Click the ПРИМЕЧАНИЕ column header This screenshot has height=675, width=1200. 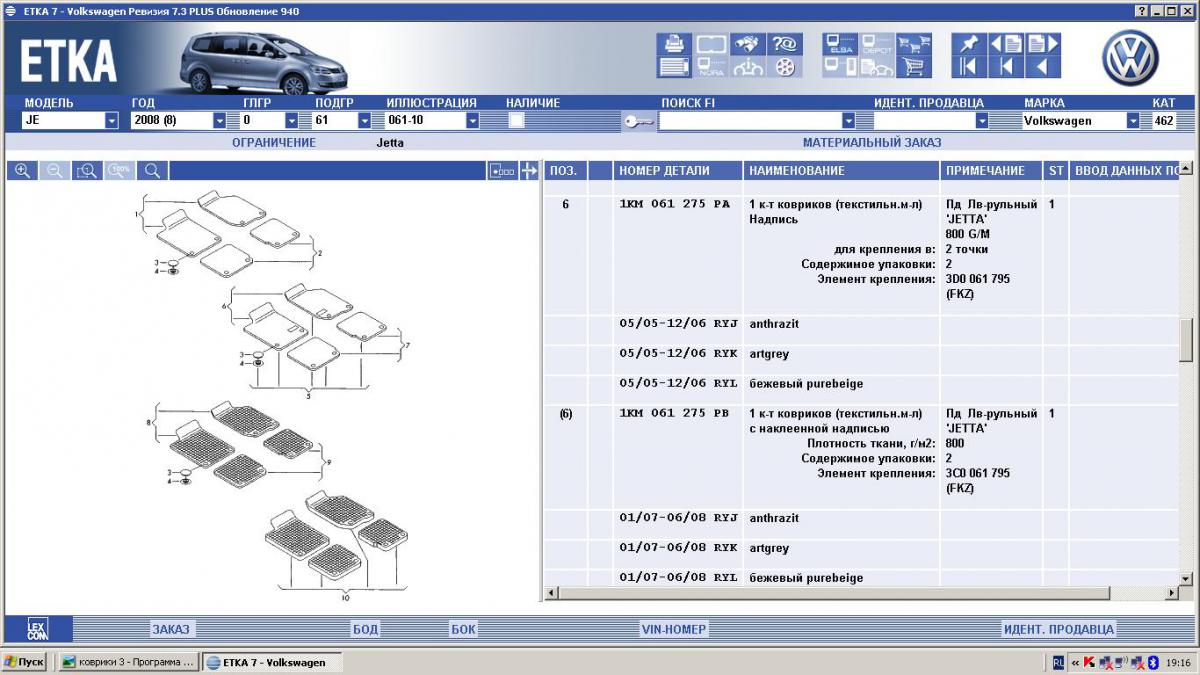pyautogui.click(x=992, y=171)
